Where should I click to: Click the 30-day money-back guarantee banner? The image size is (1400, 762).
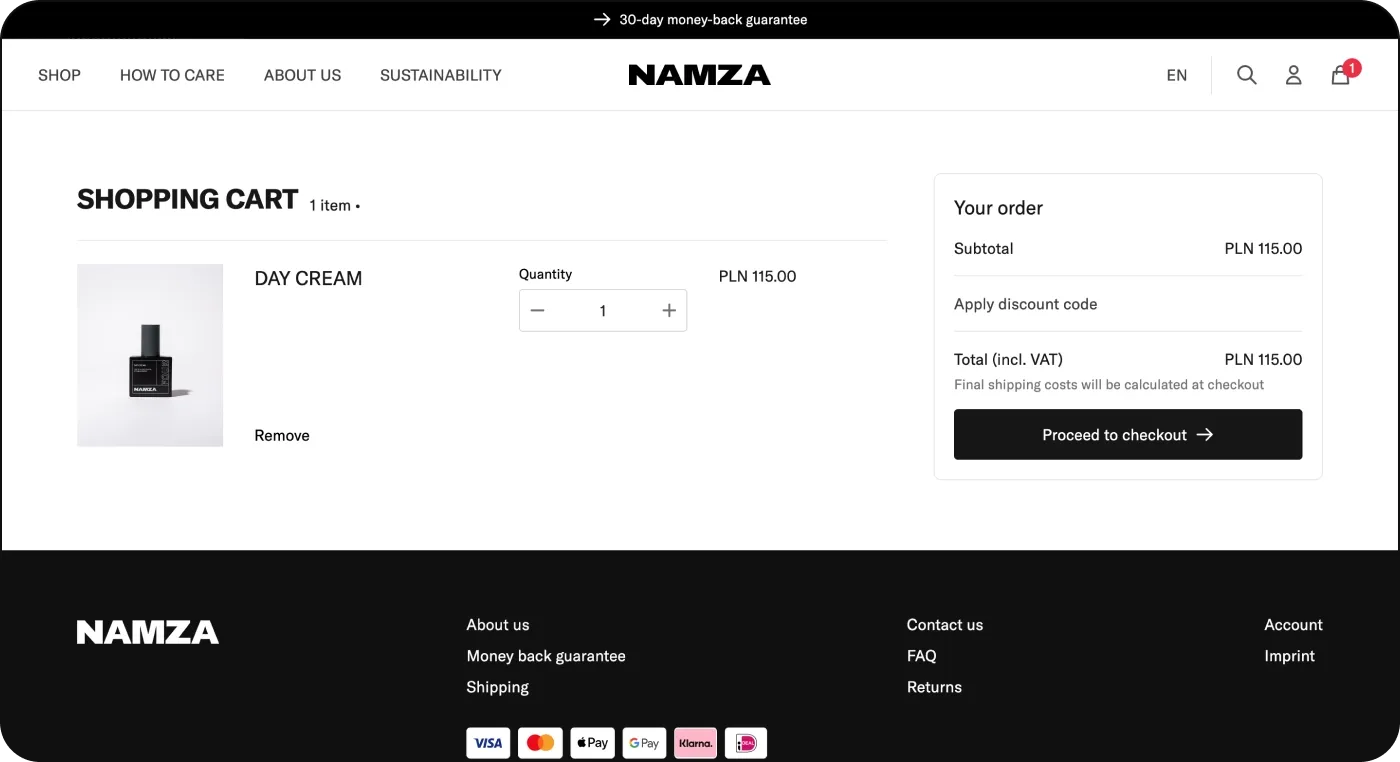click(700, 19)
